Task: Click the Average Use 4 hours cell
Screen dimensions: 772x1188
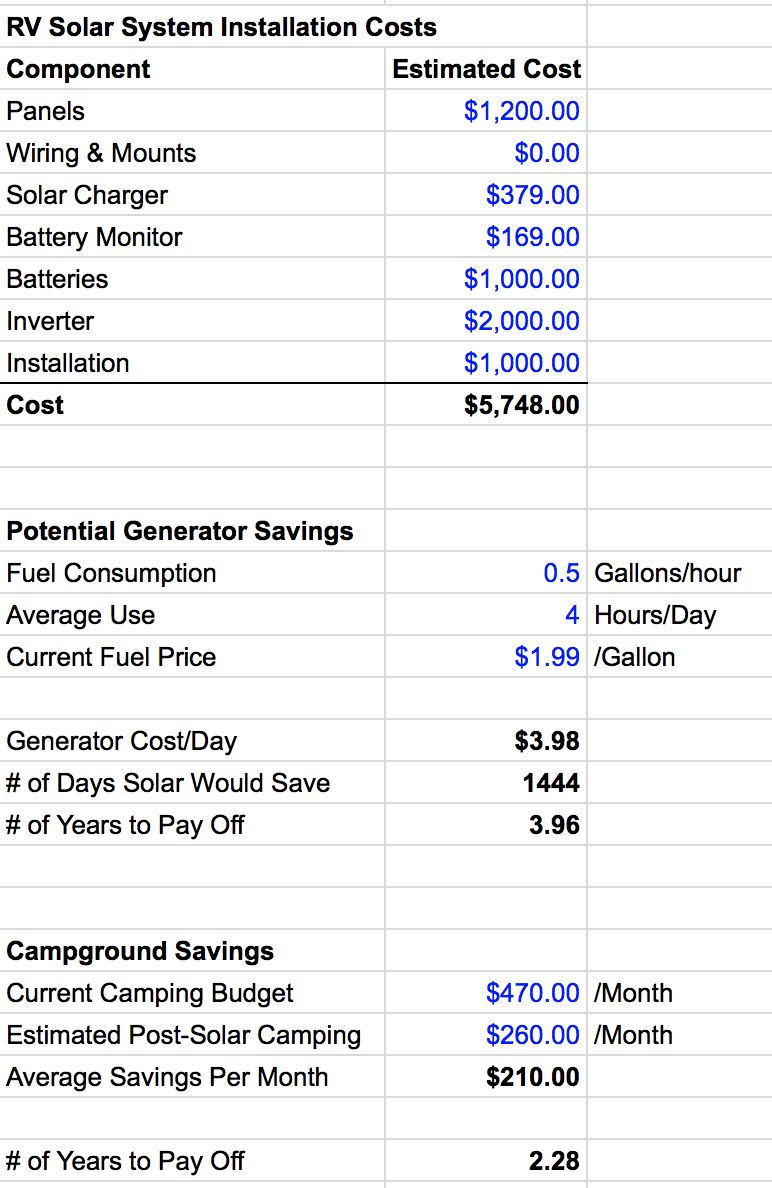Action: 571,615
